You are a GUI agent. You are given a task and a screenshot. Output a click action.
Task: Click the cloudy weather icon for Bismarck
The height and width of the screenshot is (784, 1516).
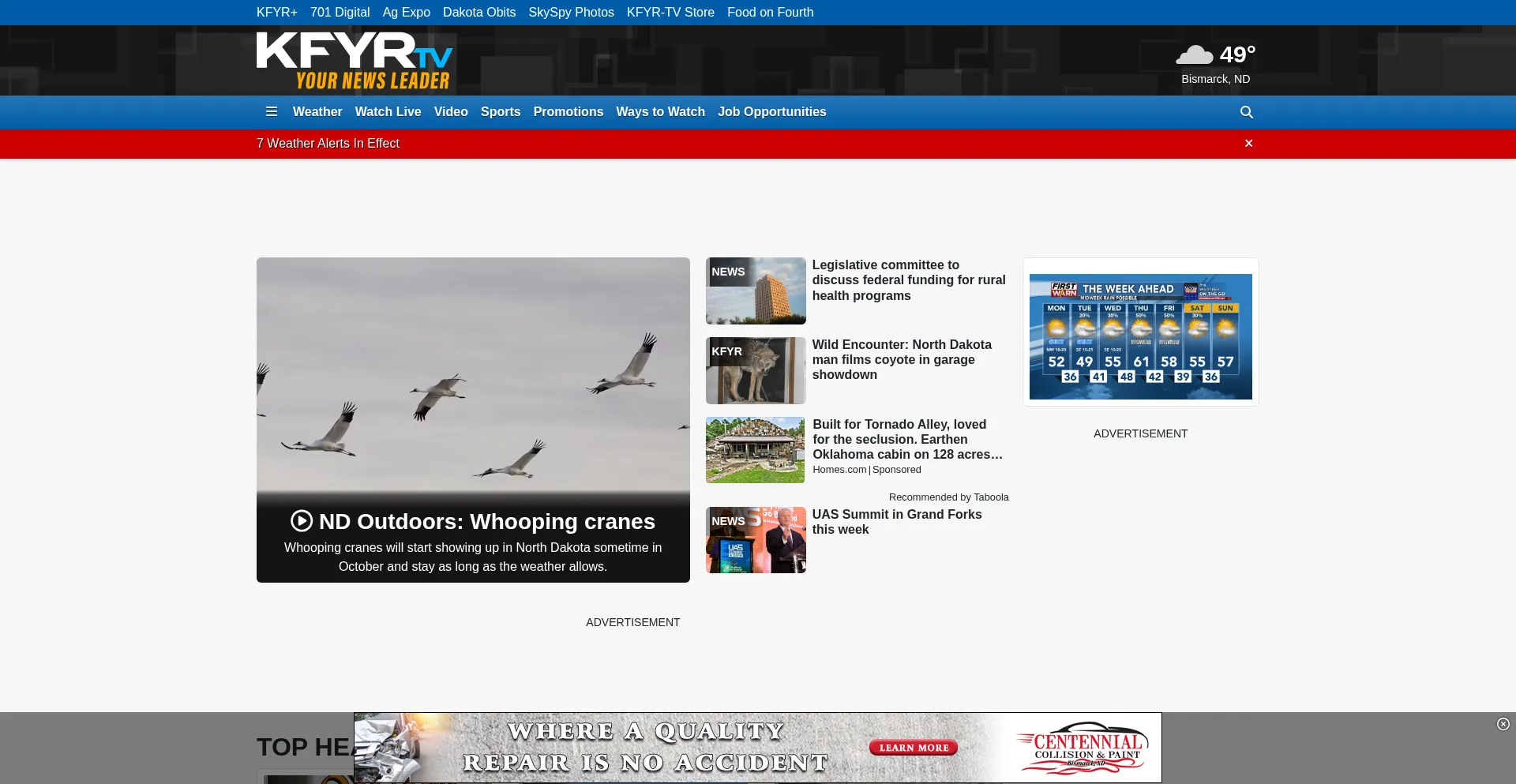tap(1194, 55)
